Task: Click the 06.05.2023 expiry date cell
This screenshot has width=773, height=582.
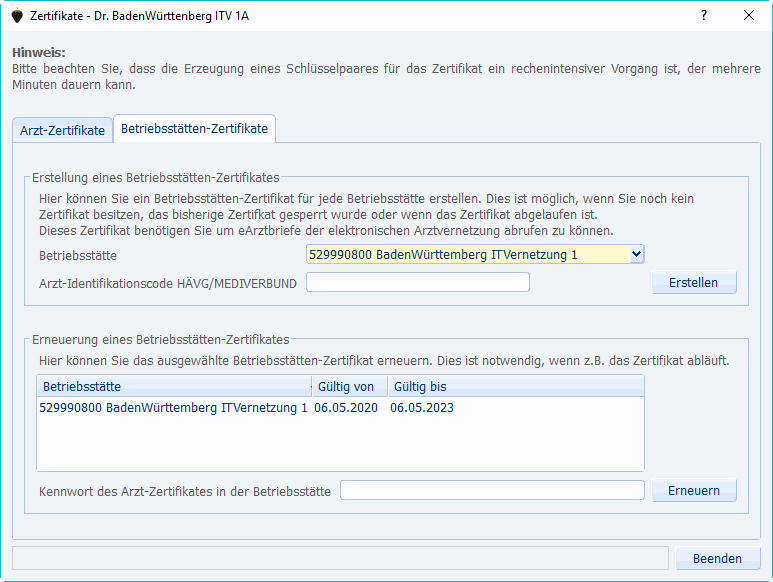Action: pyautogui.click(x=422, y=408)
